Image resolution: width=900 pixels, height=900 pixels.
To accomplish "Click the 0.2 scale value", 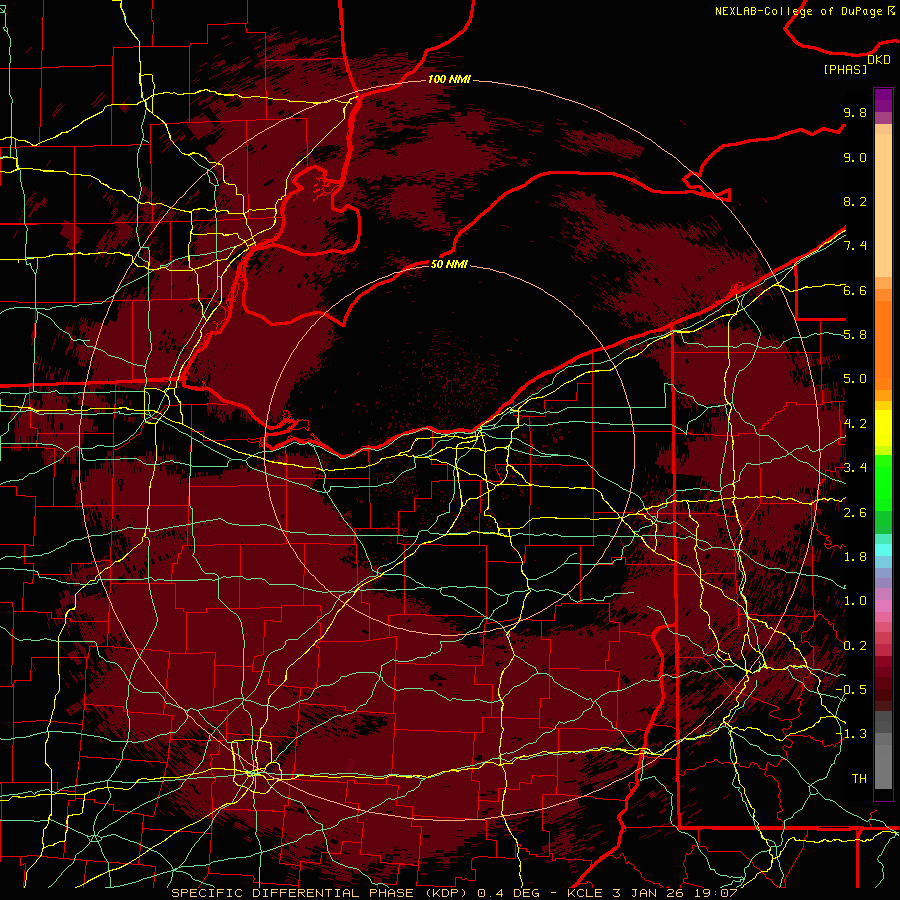I will click(x=855, y=646).
